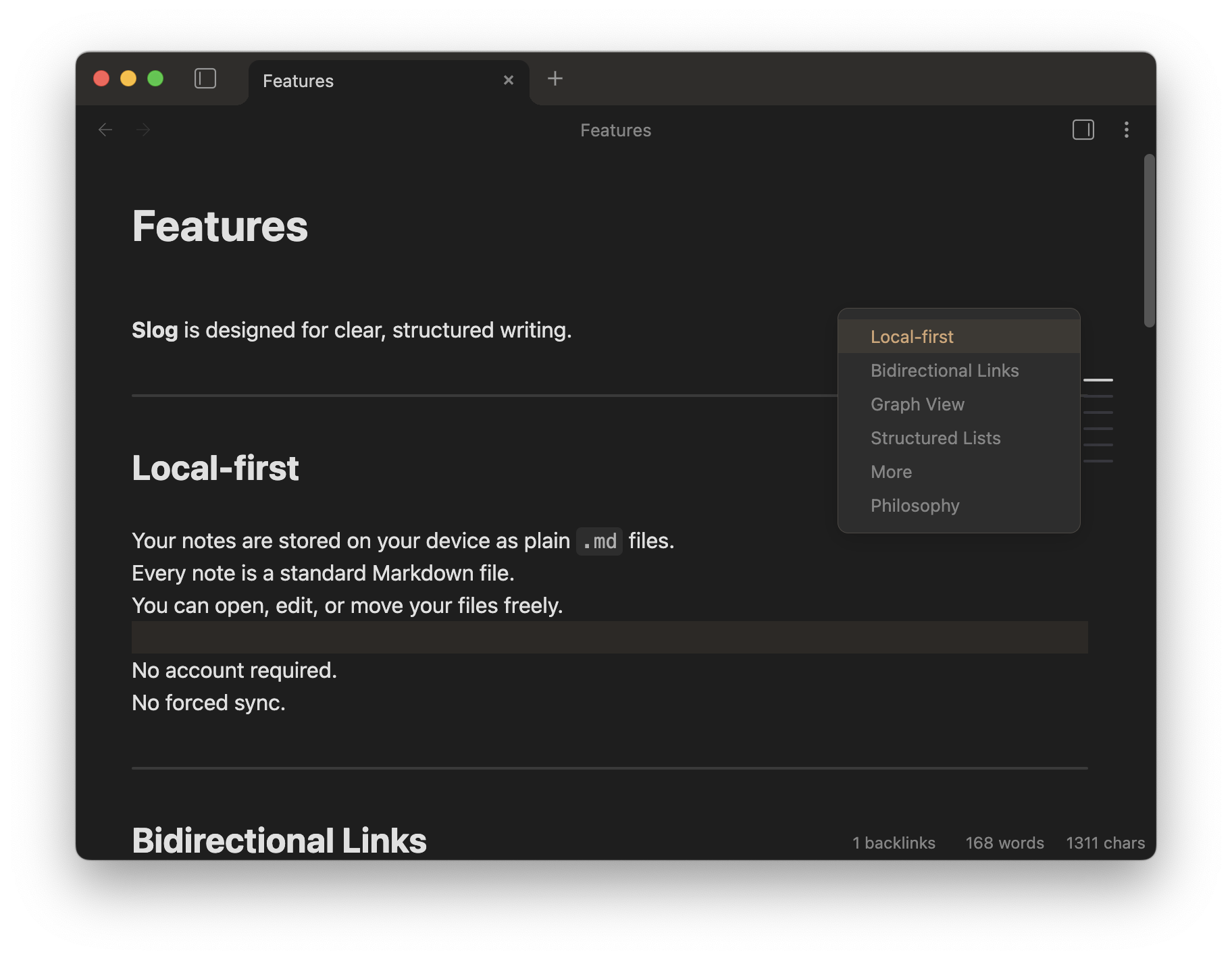Click the 168 words counter
This screenshot has height=960, width=1232.
click(x=1004, y=843)
